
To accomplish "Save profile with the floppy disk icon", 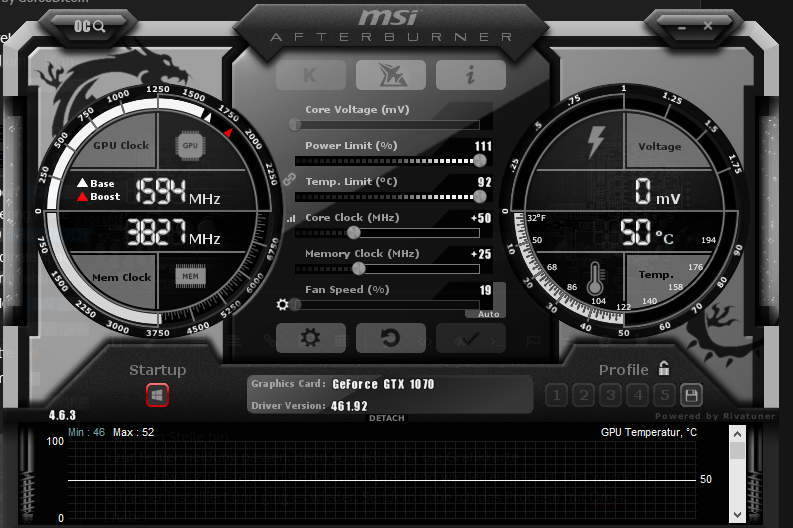I will (x=691, y=395).
